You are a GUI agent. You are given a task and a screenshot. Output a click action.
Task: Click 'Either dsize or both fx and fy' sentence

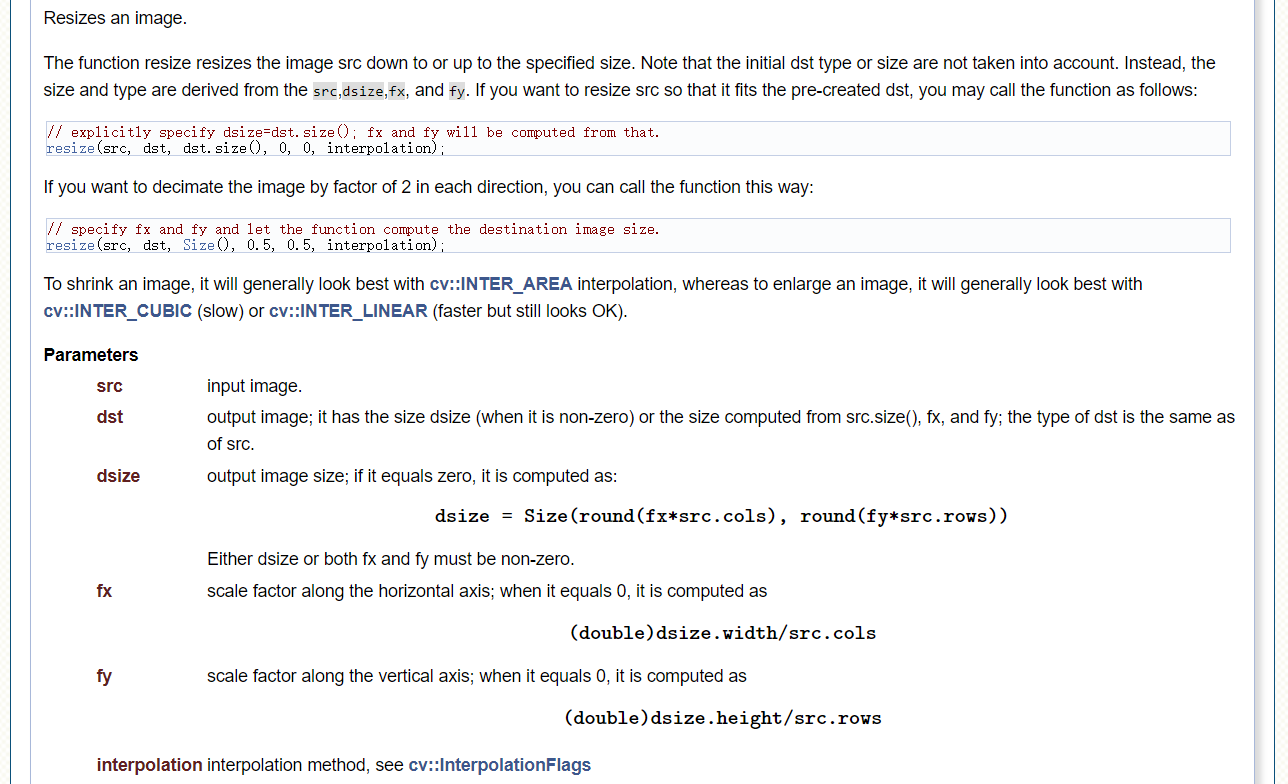click(x=391, y=558)
